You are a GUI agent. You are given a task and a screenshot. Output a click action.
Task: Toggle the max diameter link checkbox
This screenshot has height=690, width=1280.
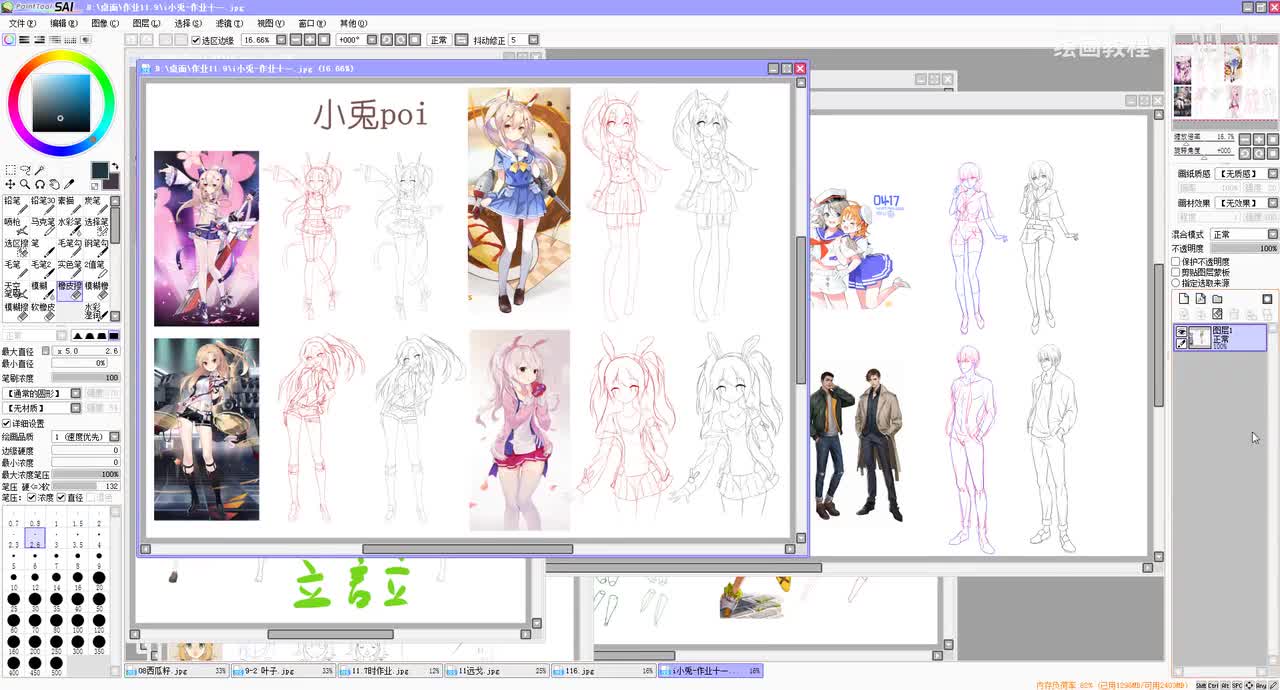(x=46, y=351)
